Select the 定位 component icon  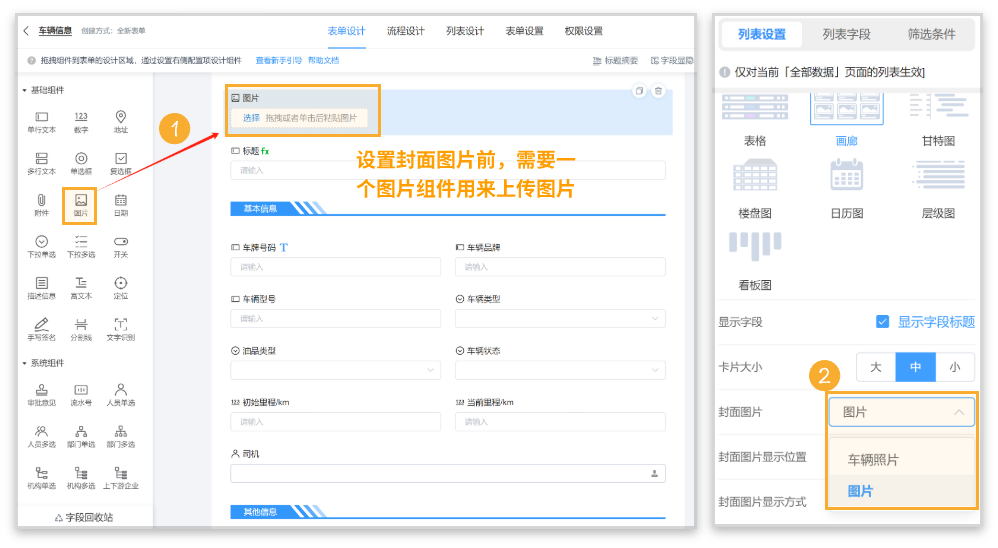click(120, 283)
